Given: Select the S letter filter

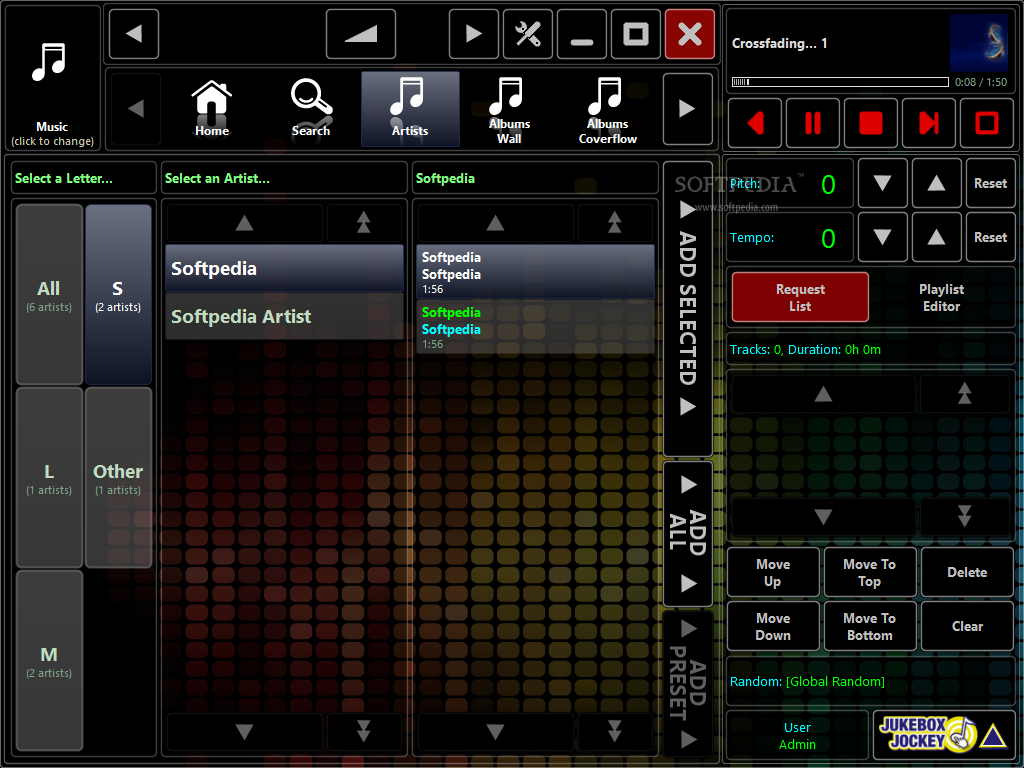Looking at the screenshot, I should click(x=118, y=295).
